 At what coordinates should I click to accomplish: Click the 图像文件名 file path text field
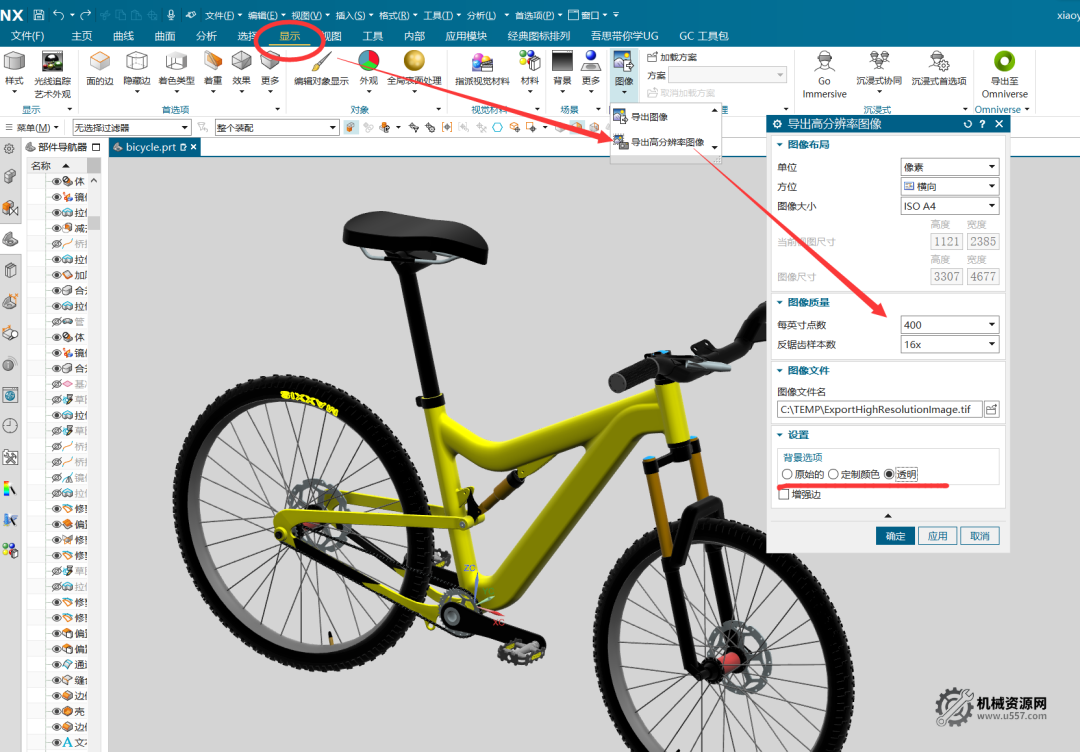pos(877,409)
